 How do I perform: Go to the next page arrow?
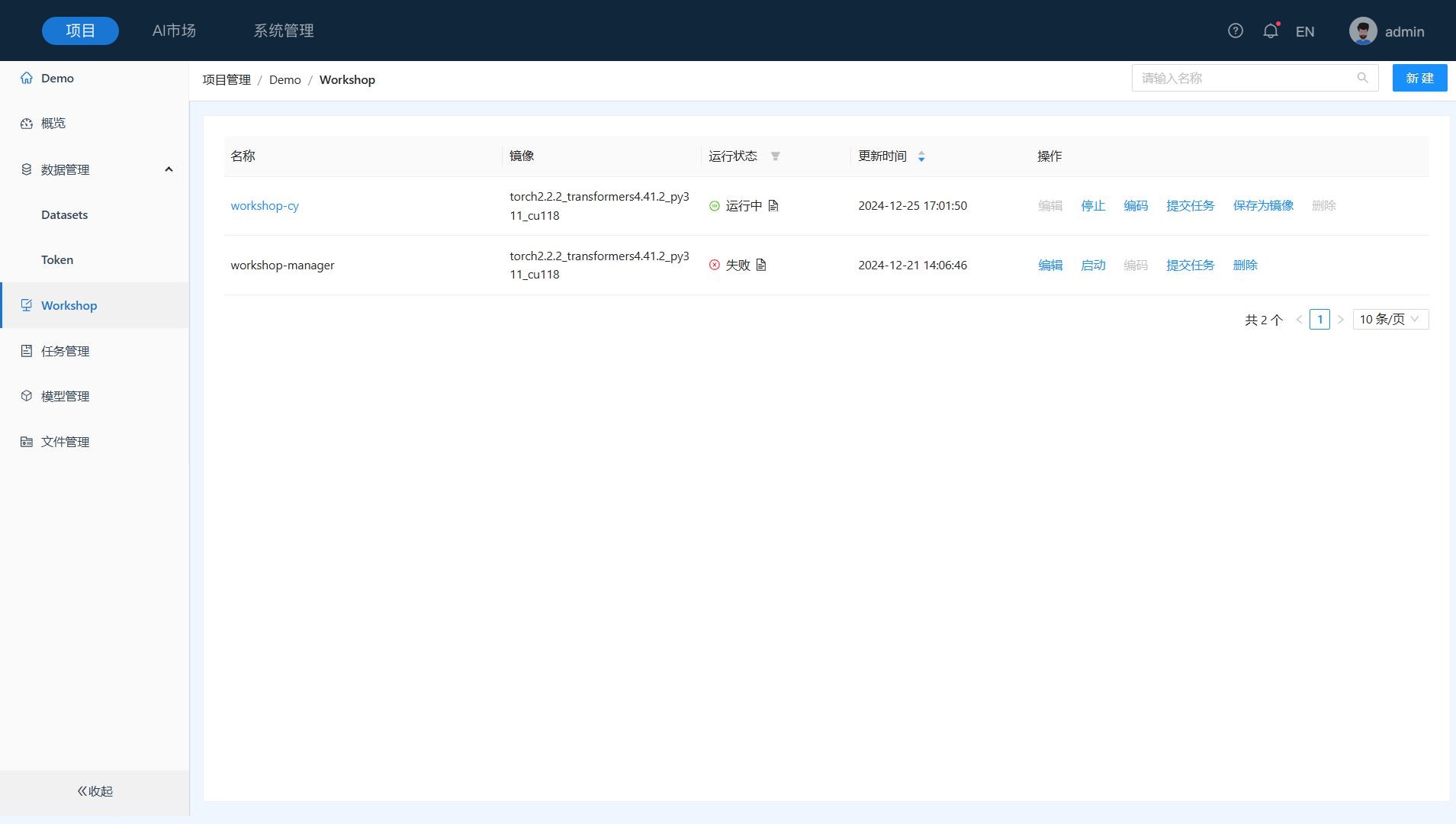[x=1340, y=320]
